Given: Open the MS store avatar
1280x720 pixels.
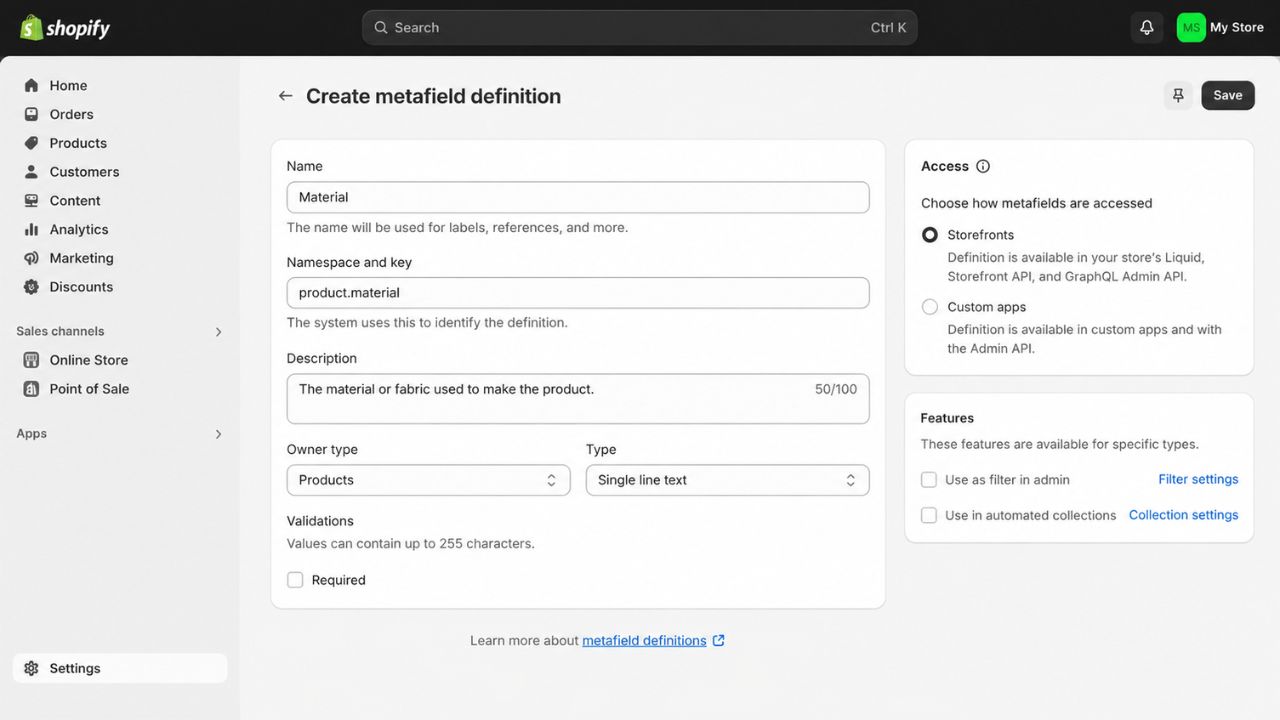Looking at the screenshot, I should click(1191, 27).
